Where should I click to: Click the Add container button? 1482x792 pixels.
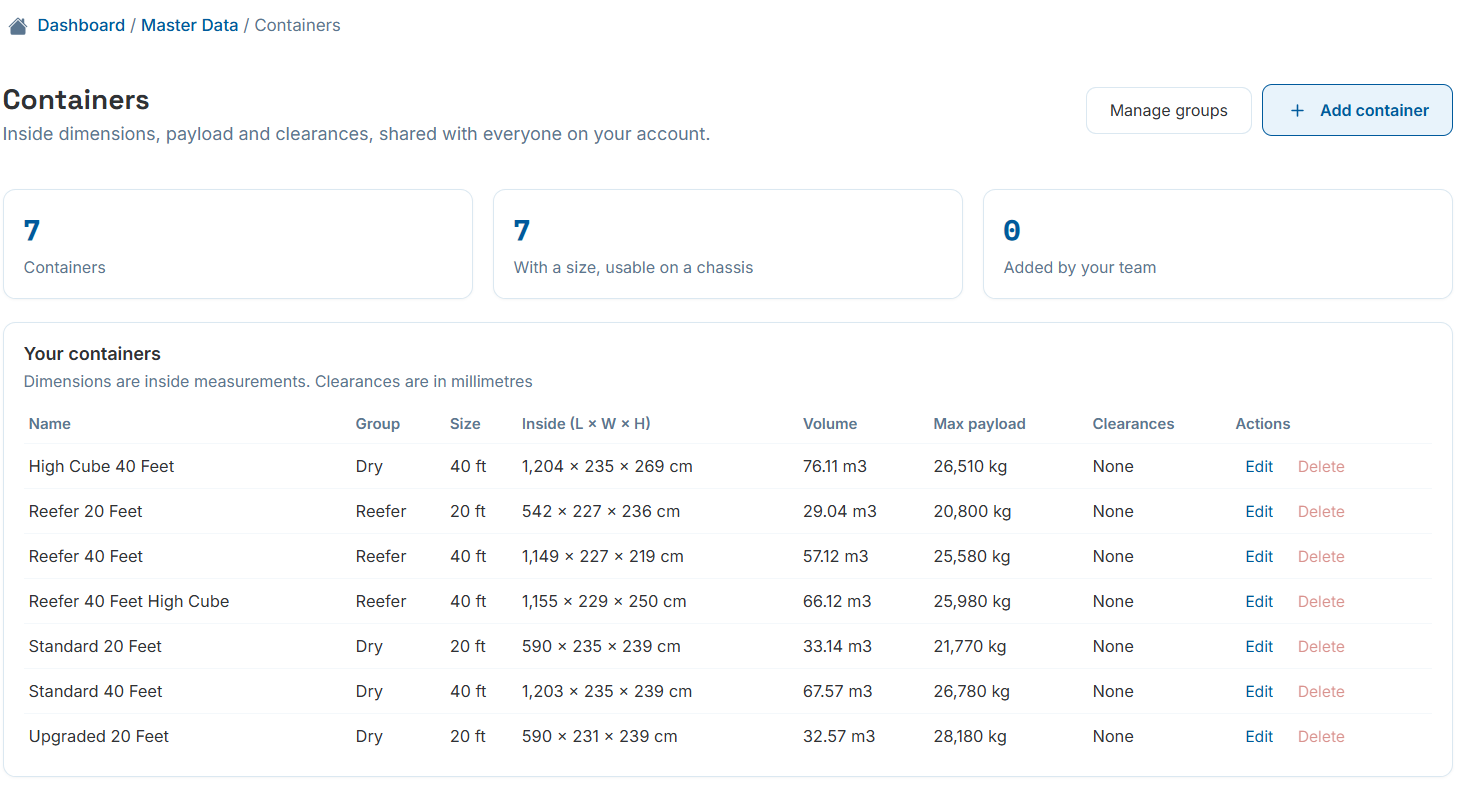pyautogui.click(x=1357, y=110)
